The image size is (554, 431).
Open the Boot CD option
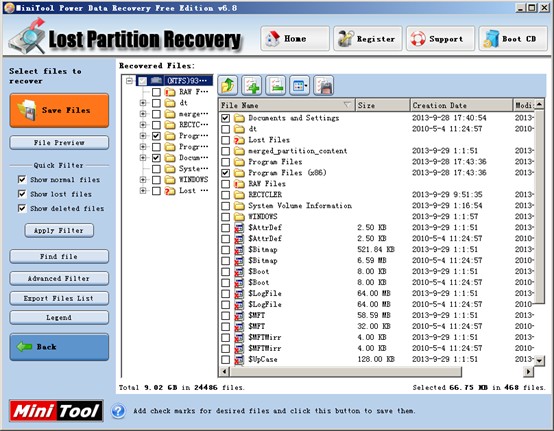click(x=513, y=39)
